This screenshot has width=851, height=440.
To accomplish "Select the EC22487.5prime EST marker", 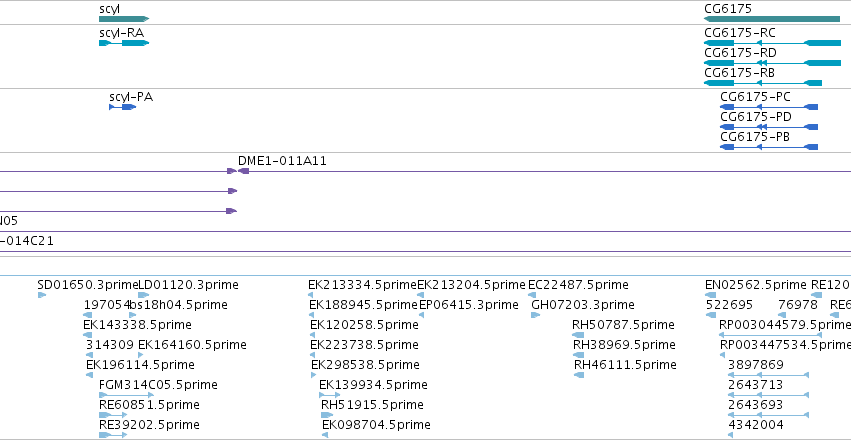I will tap(532, 295).
